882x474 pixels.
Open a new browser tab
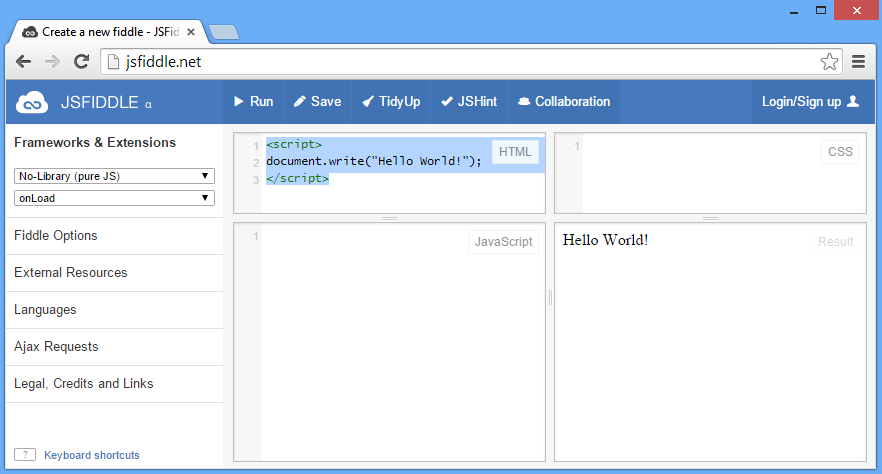[224, 32]
